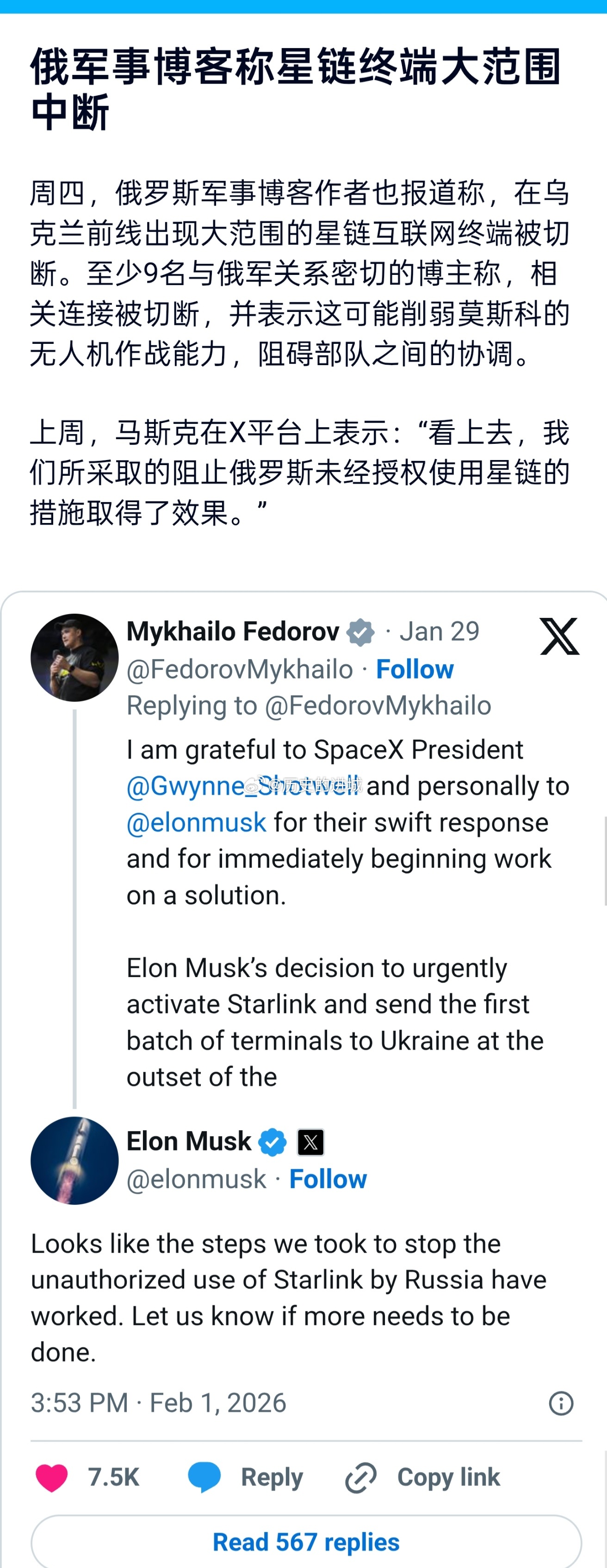
Task: Open the 3:53 PM Feb 1, 2026 timestamp
Action: click(x=158, y=1403)
